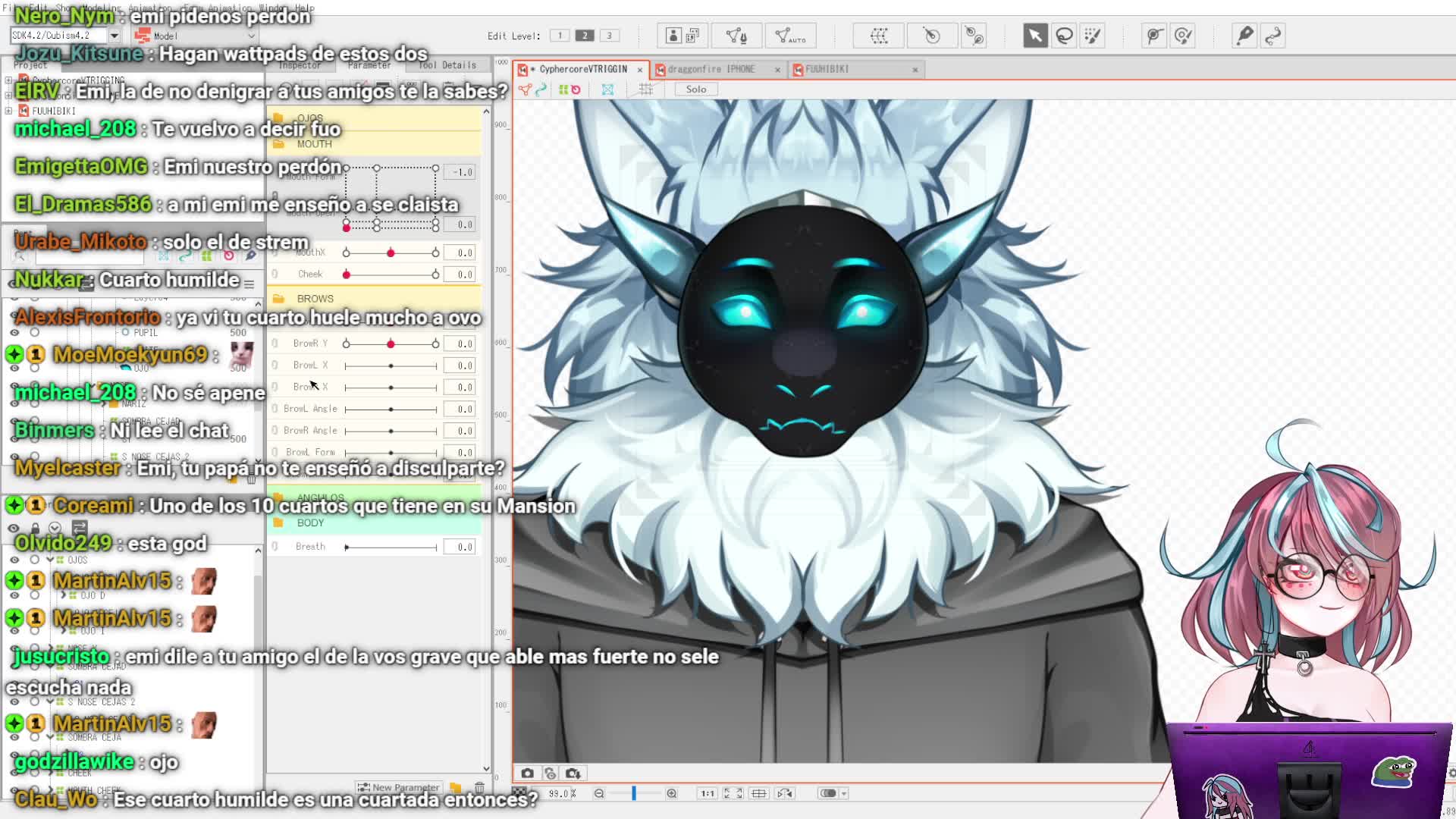Delete parameter with the trash icon

click(479, 787)
